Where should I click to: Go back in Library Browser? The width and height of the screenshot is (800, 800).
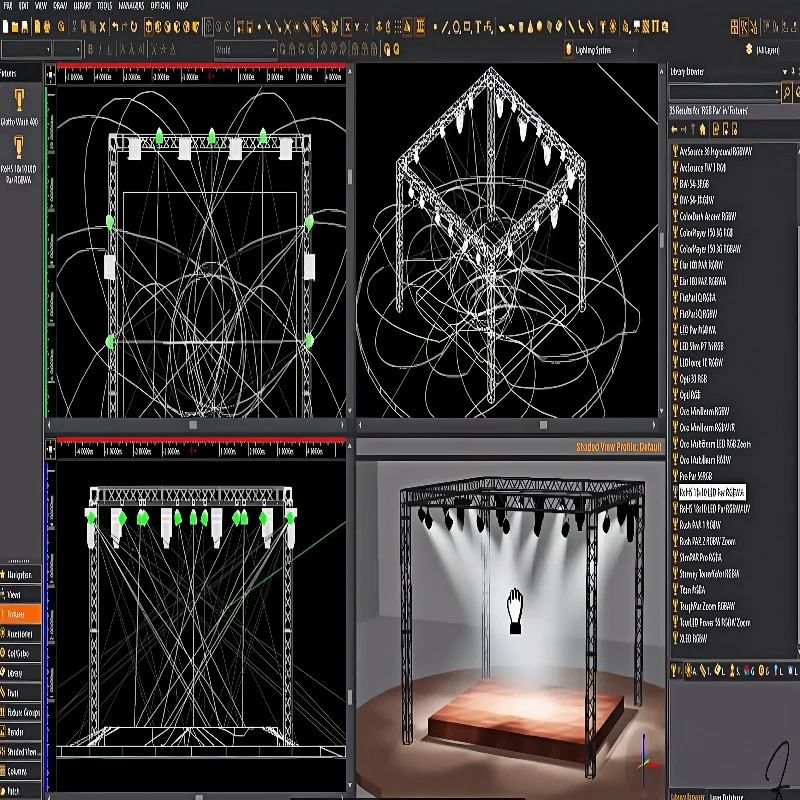click(x=674, y=130)
